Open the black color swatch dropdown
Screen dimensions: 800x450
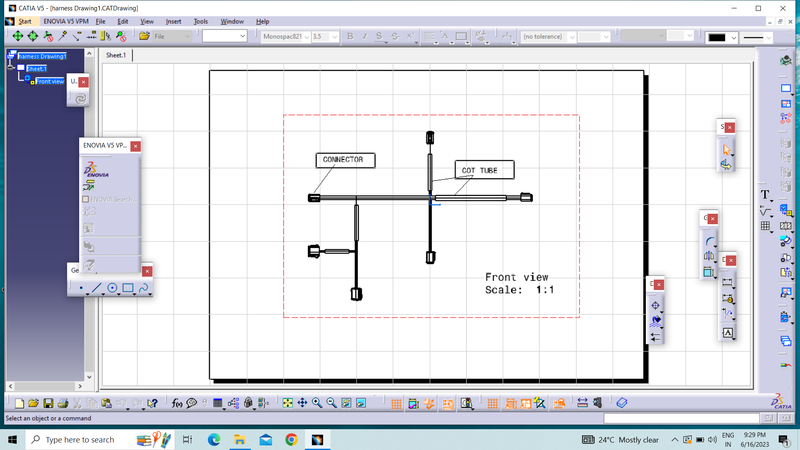[x=733, y=37]
